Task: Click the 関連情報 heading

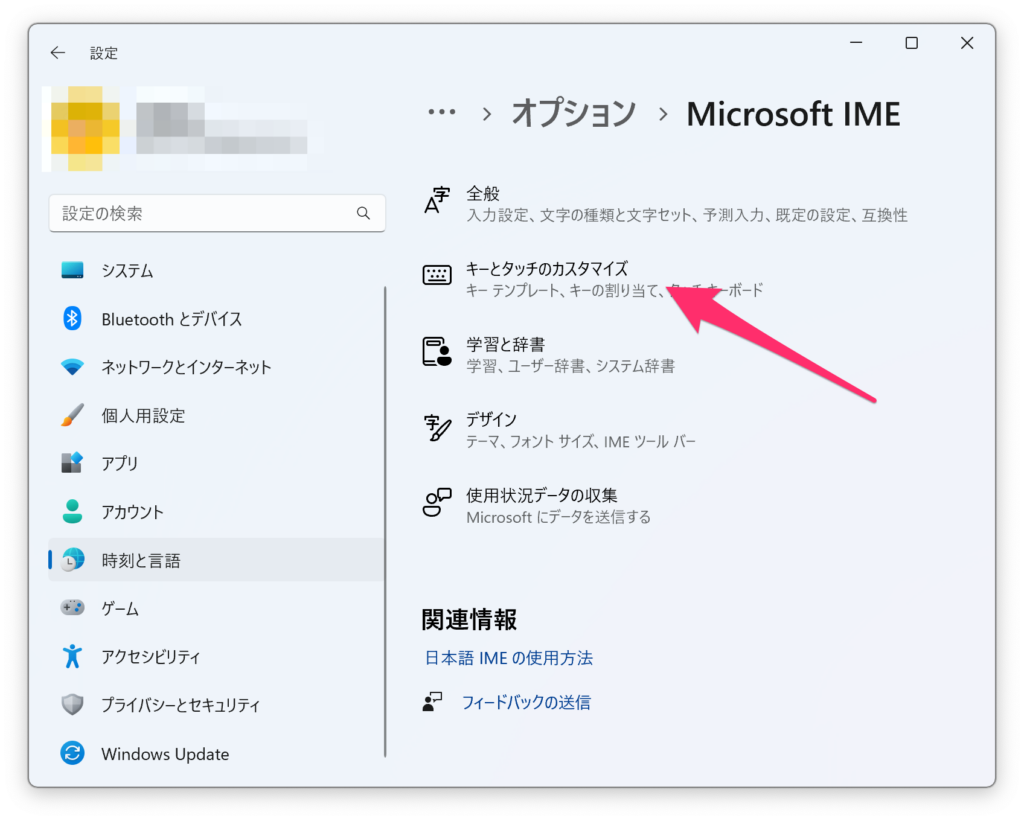Action: 470,619
